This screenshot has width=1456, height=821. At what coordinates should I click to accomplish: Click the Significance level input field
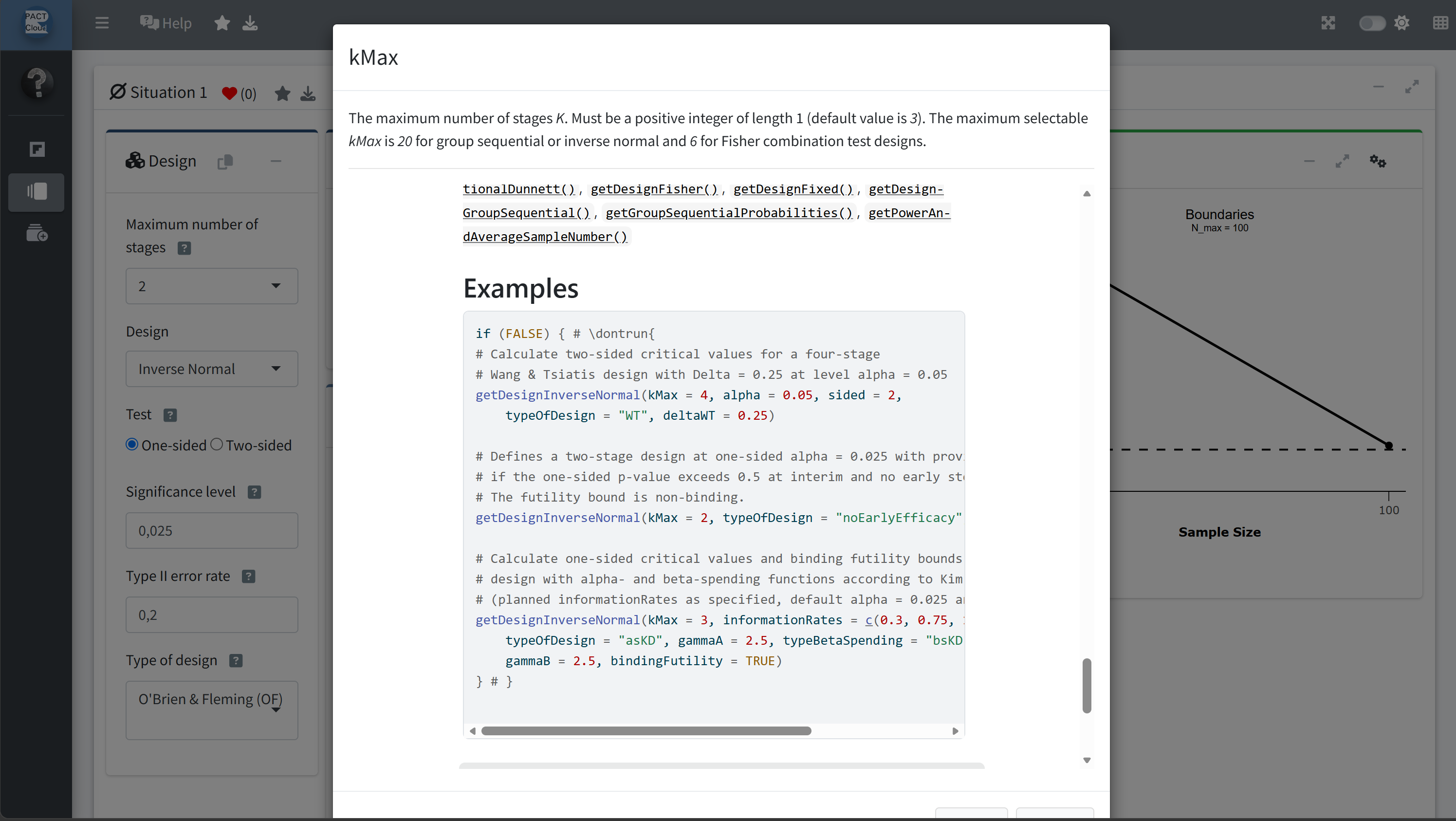[212, 530]
